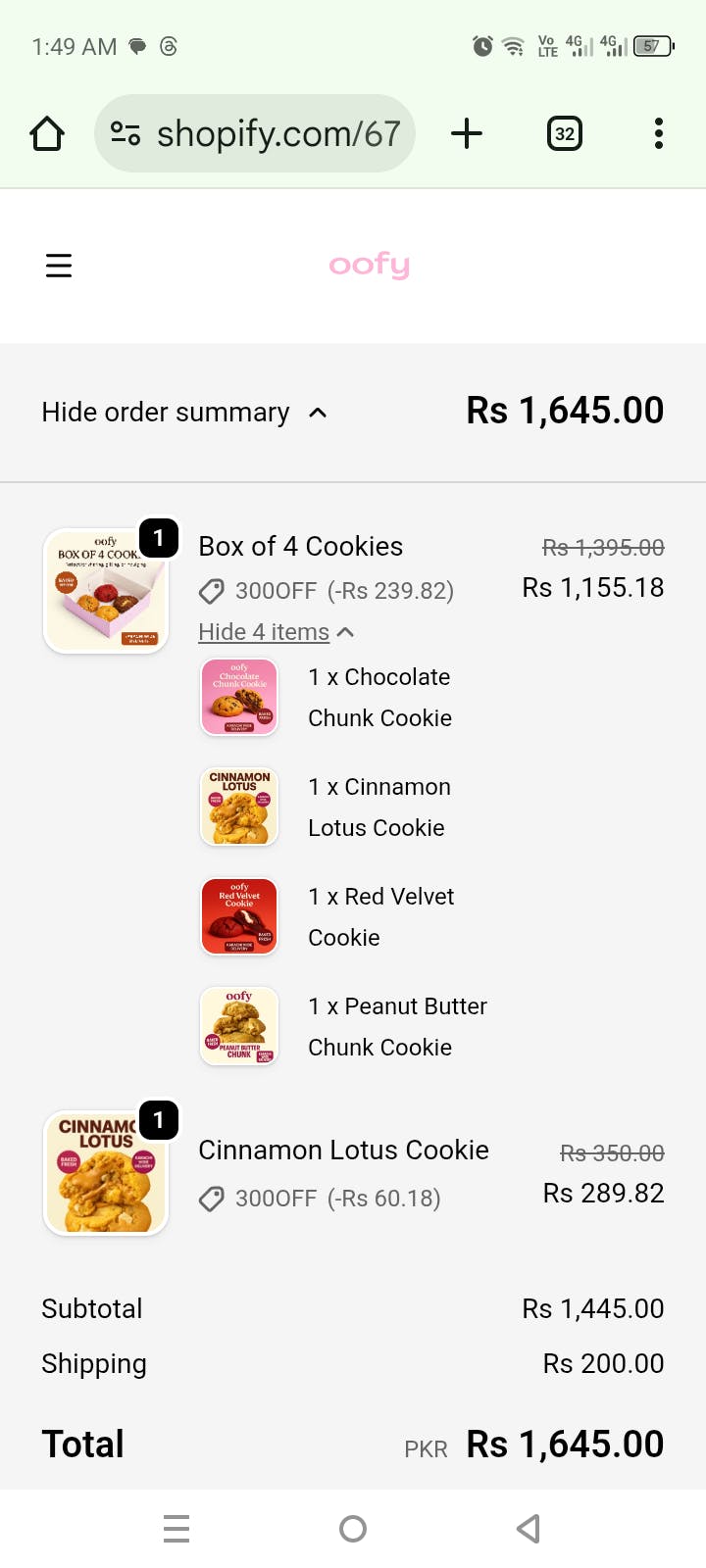Tap the oofy logo

(x=369, y=265)
